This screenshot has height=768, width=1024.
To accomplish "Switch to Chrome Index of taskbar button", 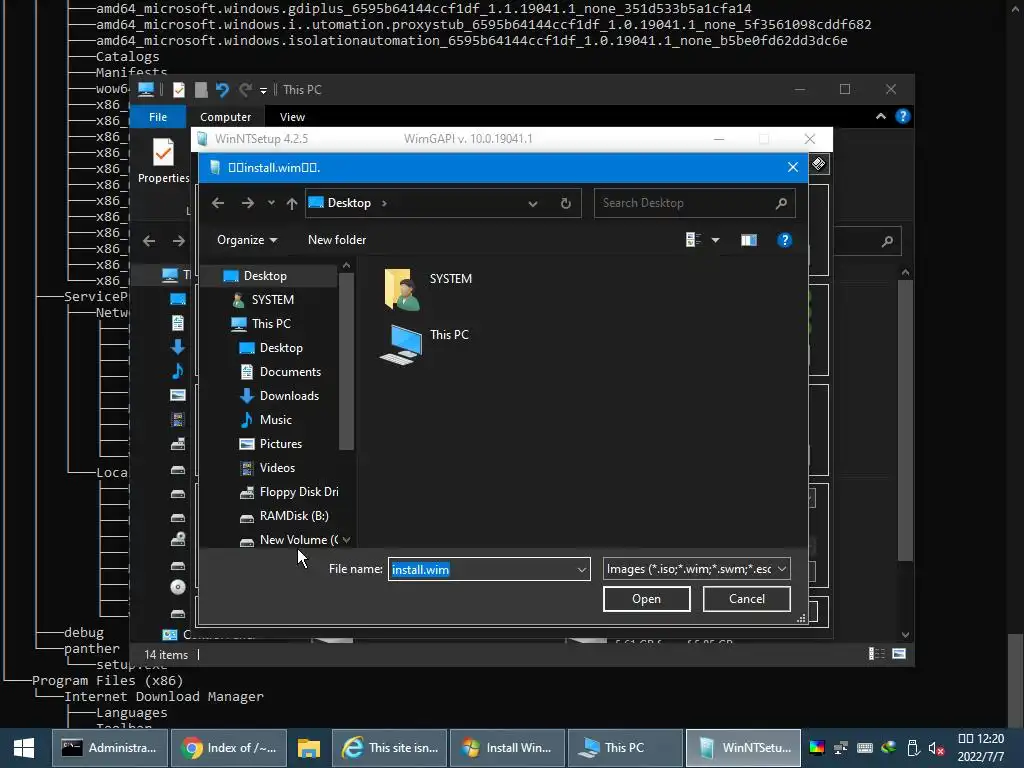I will click(229, 748).
